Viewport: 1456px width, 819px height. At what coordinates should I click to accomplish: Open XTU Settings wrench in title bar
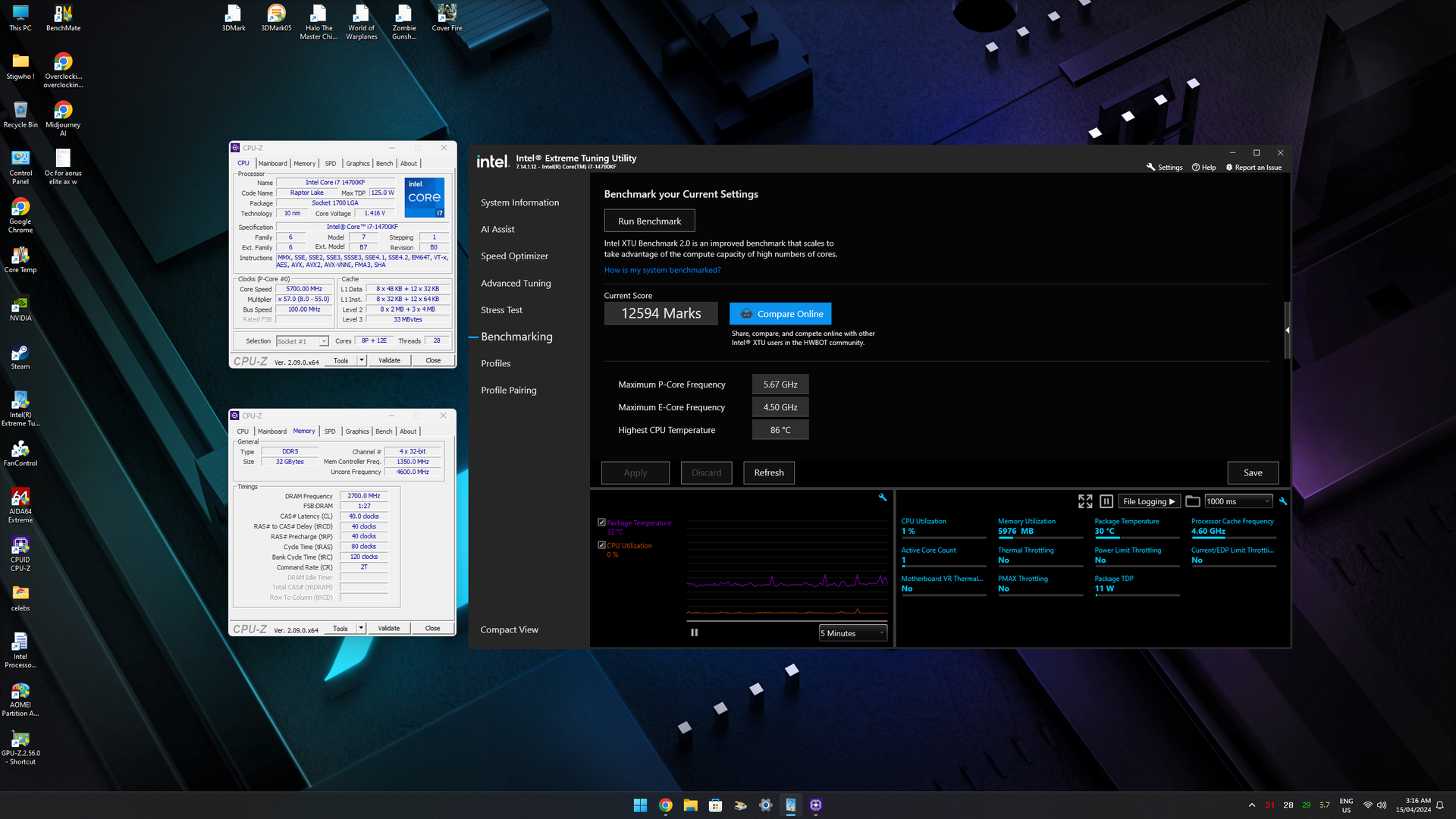coord(1164,168)
